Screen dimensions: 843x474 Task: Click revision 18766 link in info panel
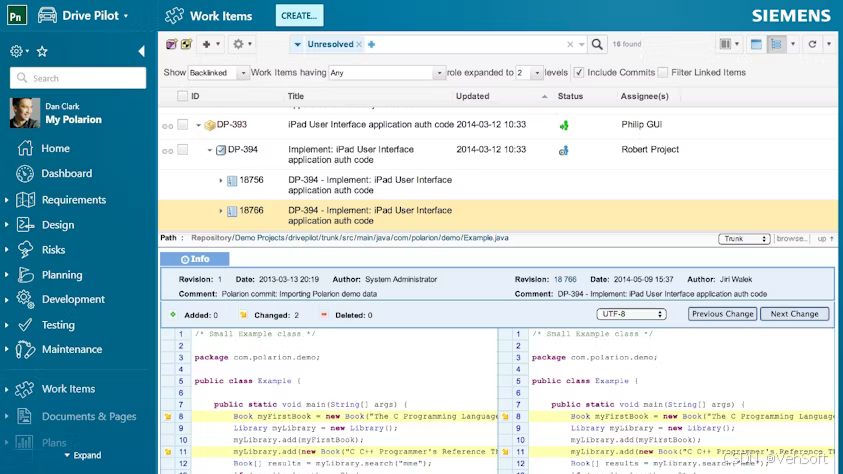(565, 279)
